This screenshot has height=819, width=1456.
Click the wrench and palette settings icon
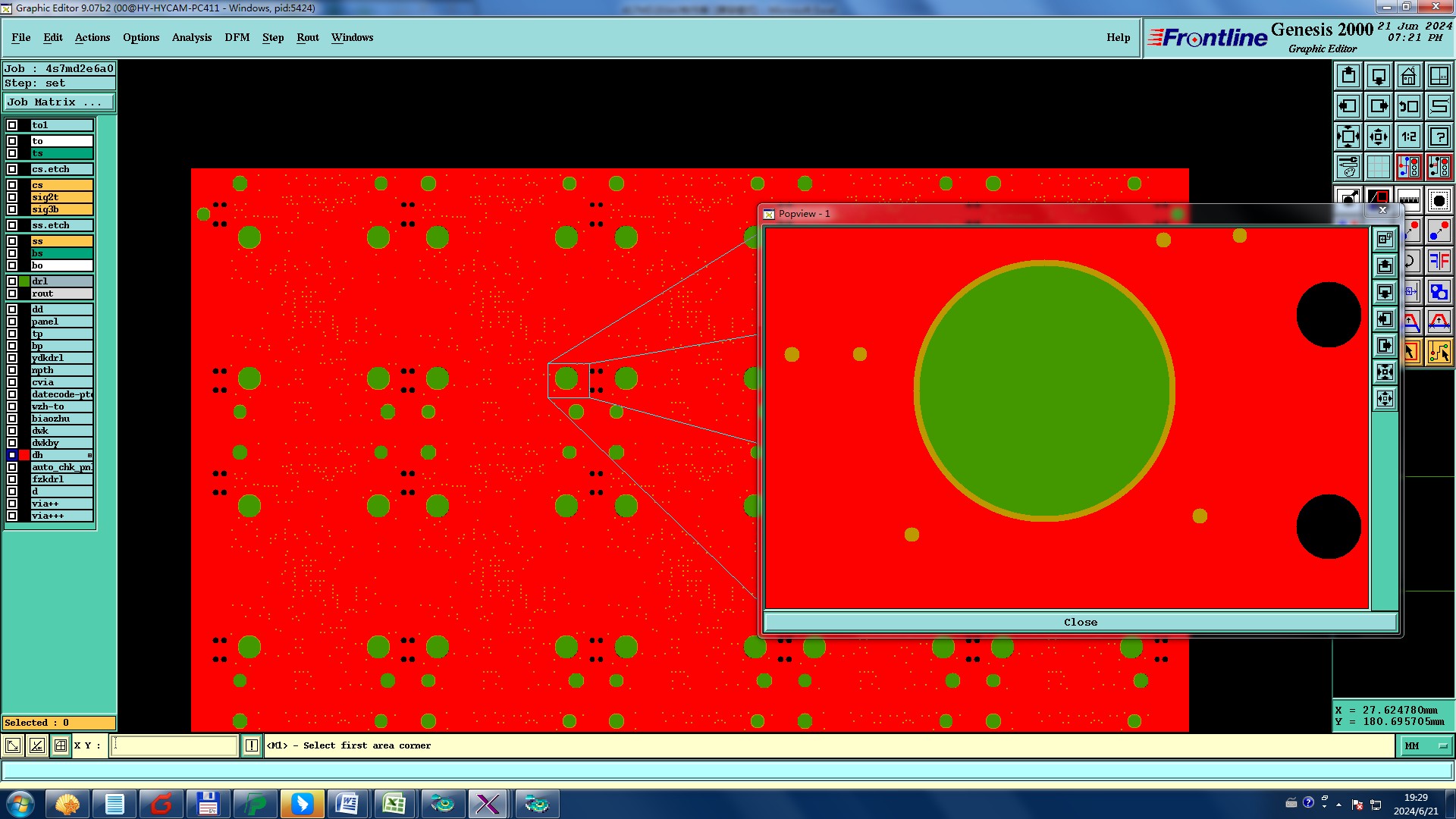1348,167
